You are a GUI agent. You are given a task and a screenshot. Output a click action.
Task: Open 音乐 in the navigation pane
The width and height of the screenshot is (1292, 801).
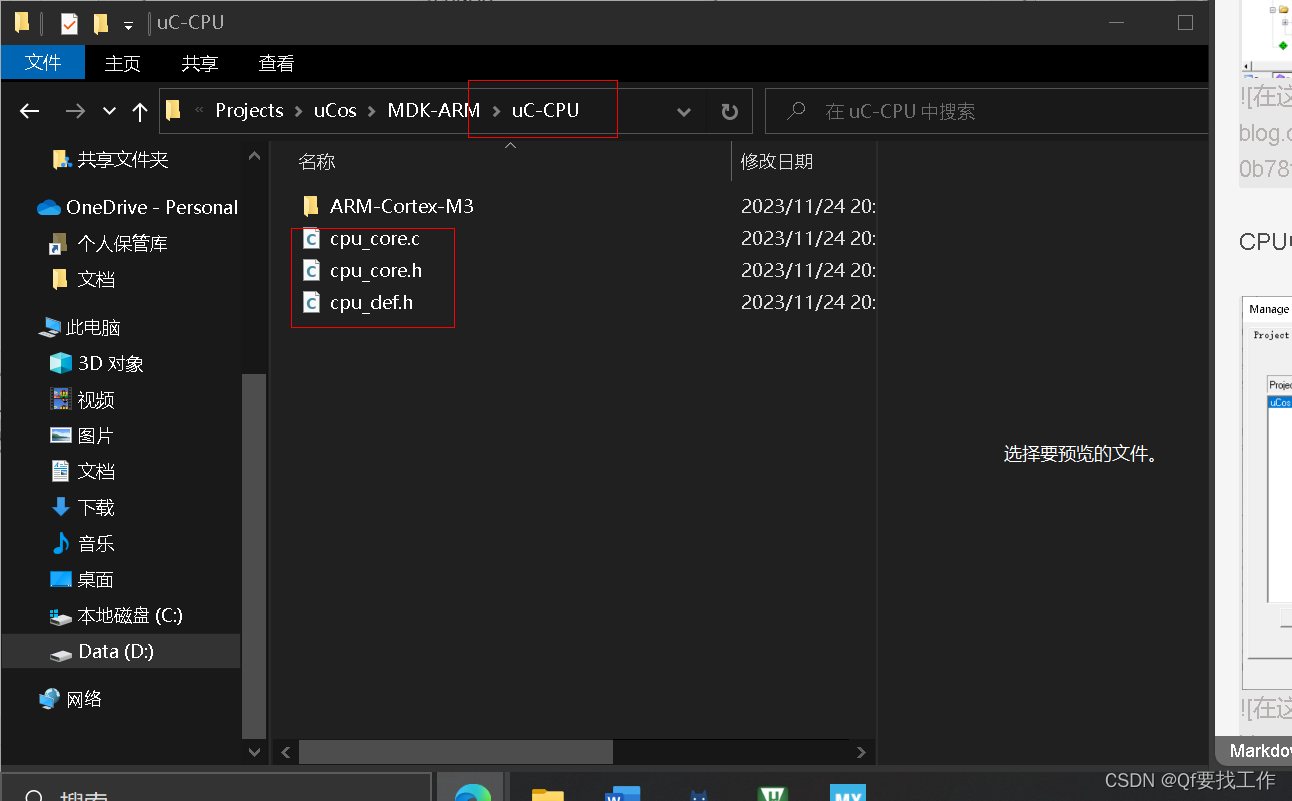click(x=96, y=543)
